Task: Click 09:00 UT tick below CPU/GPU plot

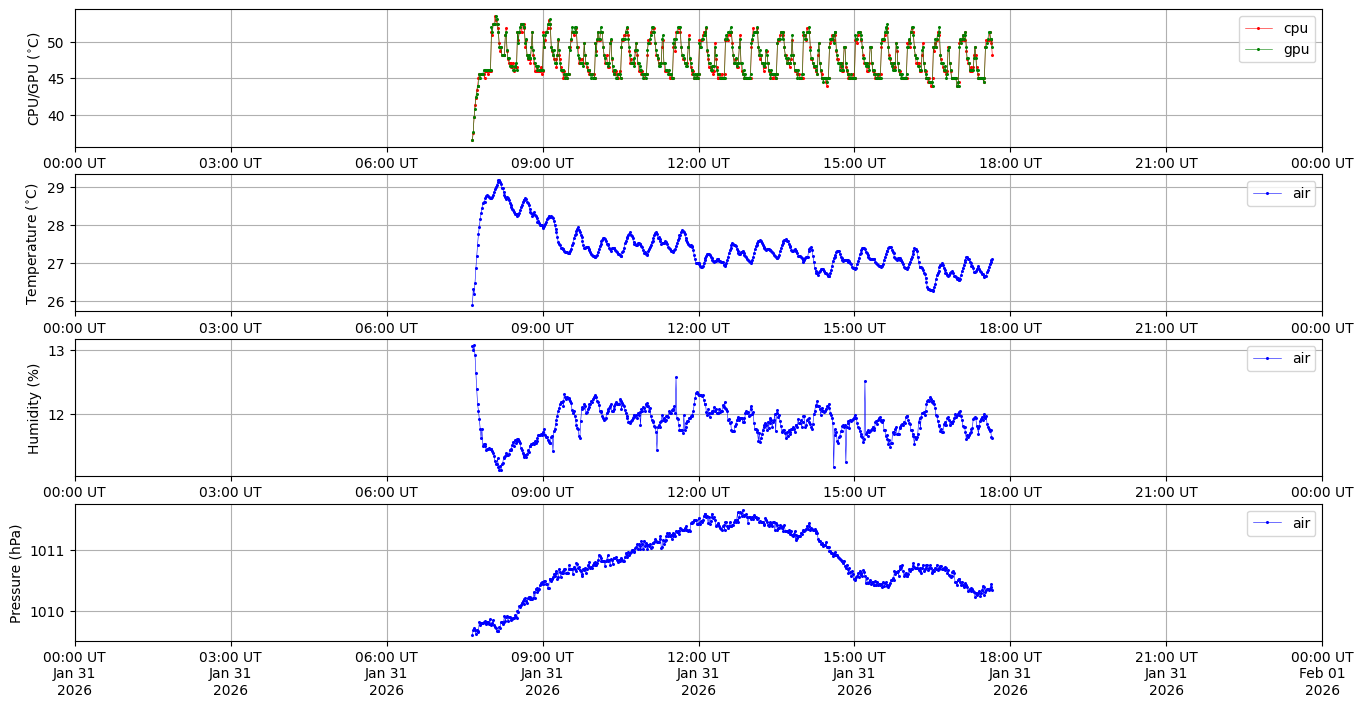Action: click(542, 163)
